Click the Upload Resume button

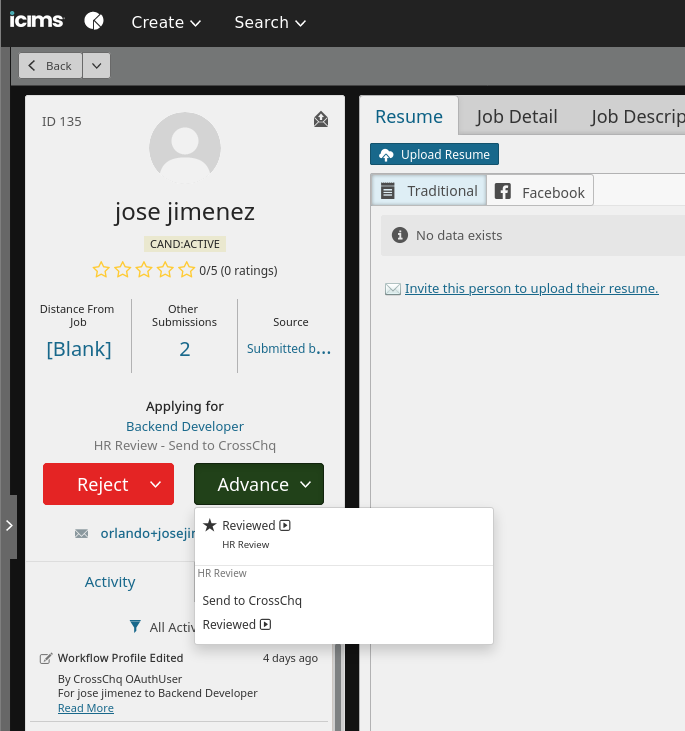click(x=434, y=155)
